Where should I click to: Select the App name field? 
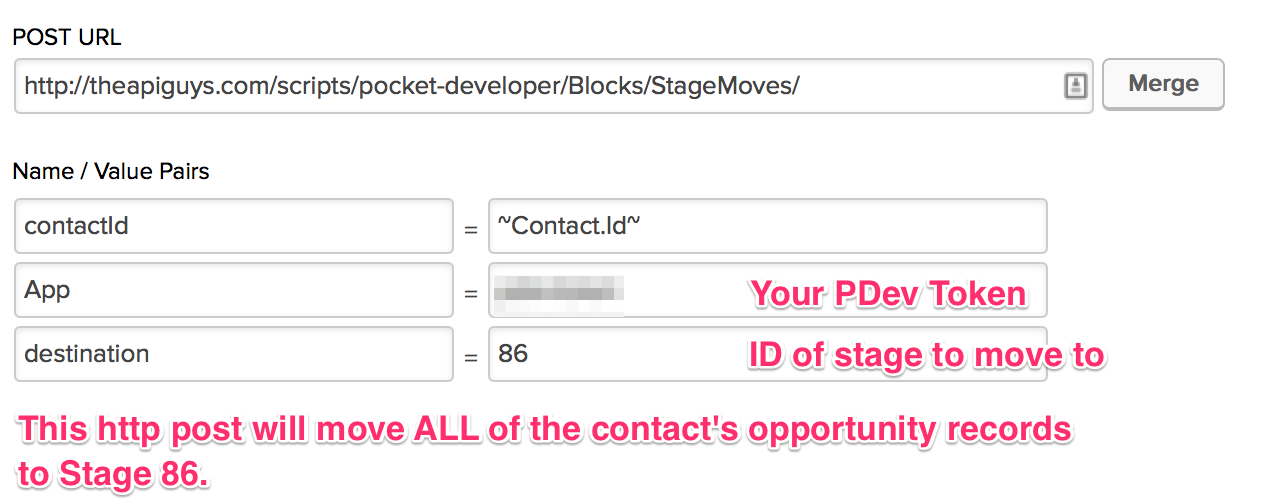click(234, 290)
